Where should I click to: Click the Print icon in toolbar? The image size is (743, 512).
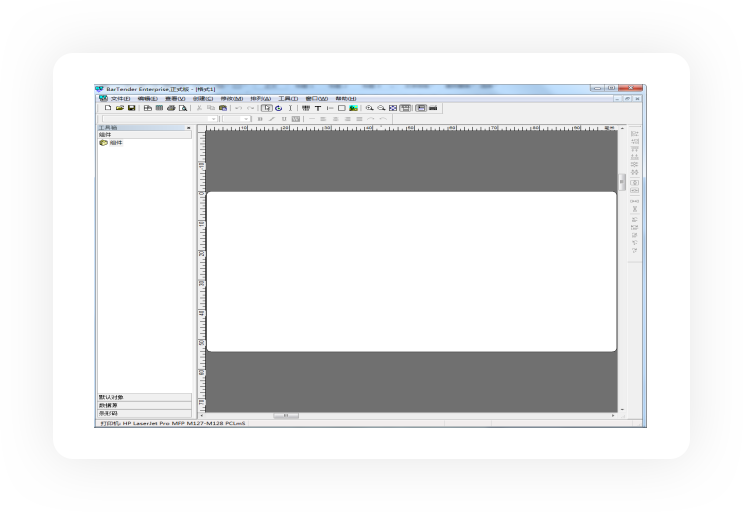tap(171, 107)
